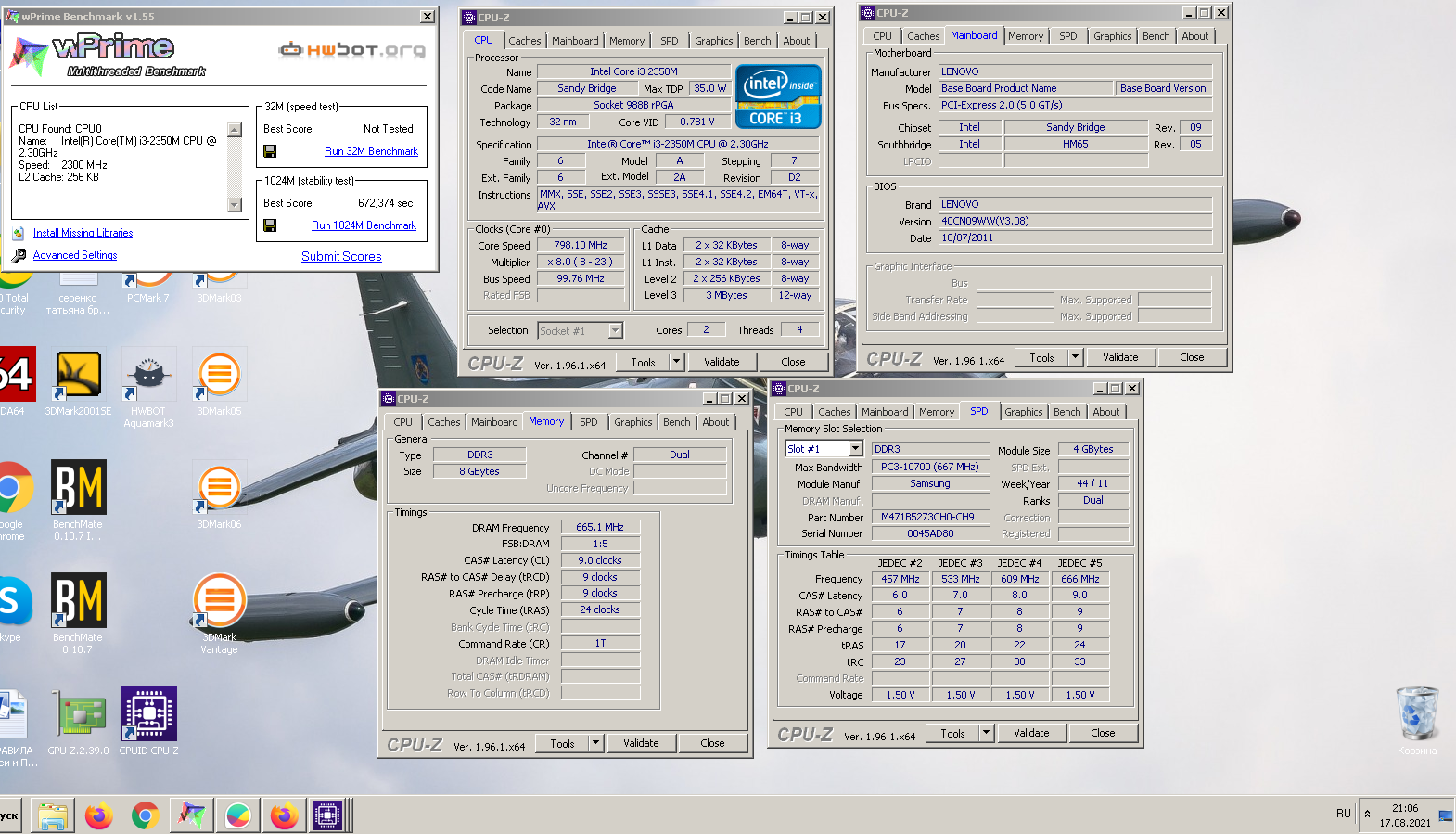Click Run 32M Benchmark link

point(371,151)
